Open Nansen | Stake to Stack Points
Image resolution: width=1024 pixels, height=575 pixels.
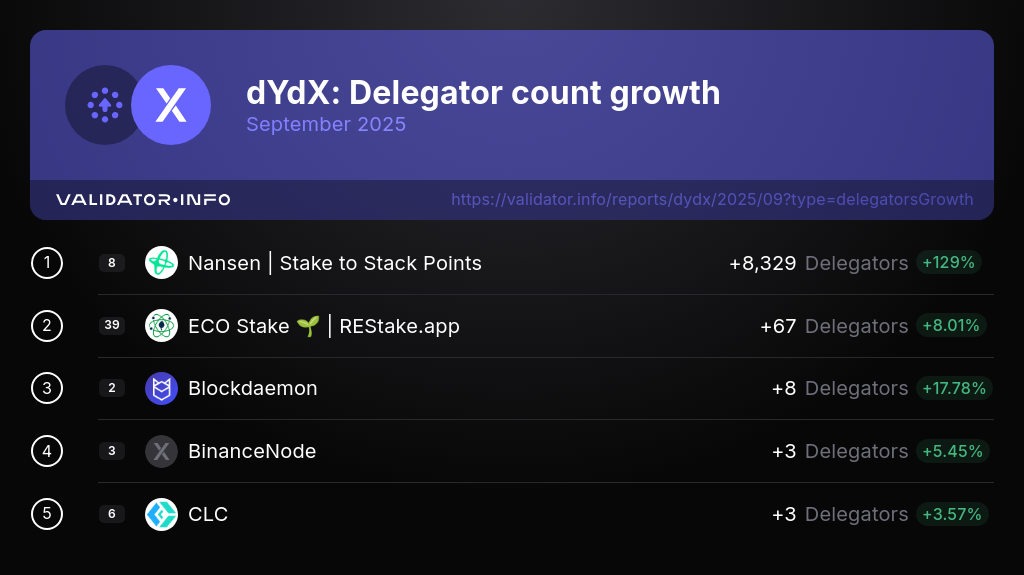click(335, 263)
